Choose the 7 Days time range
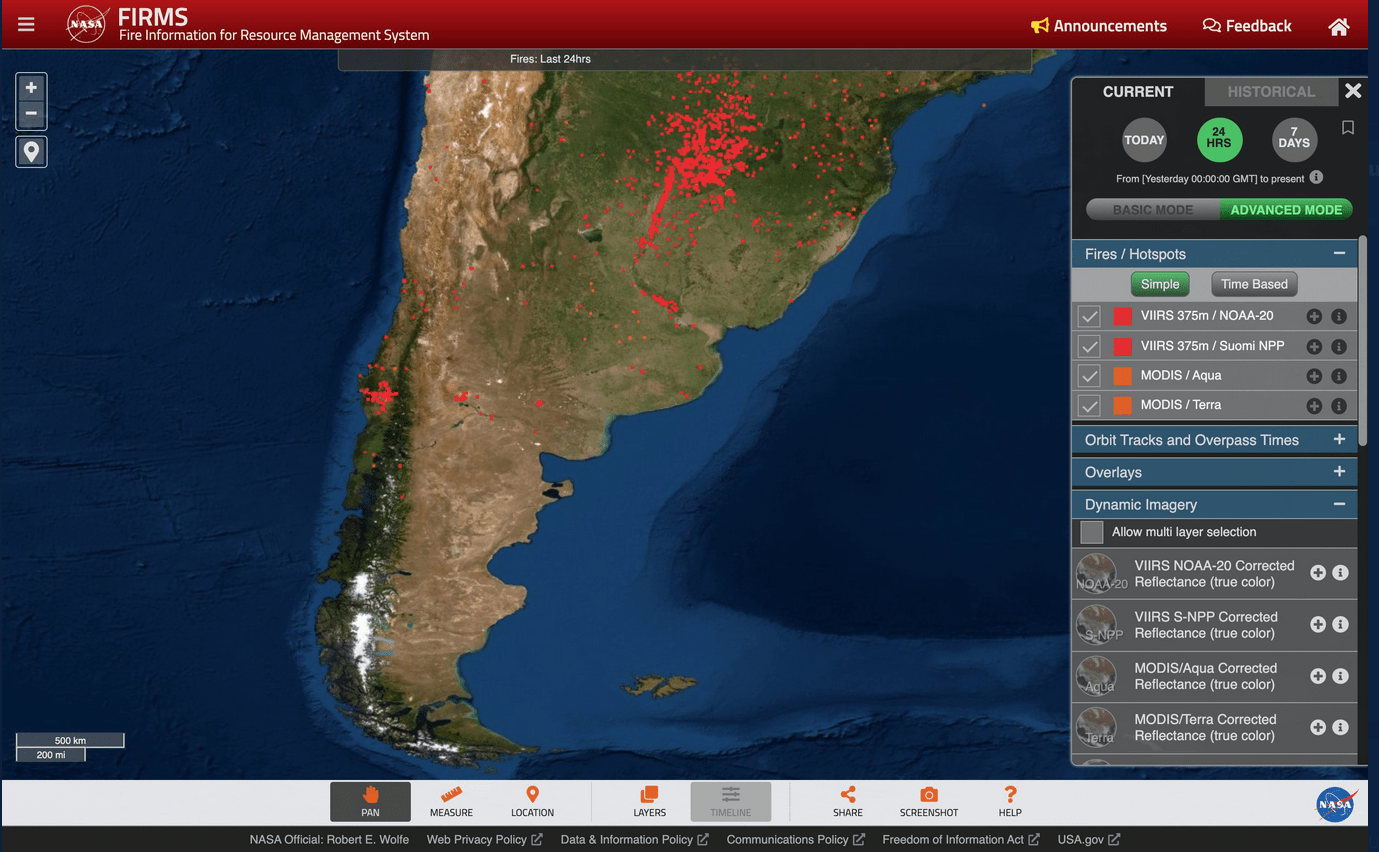The image size is (1379, 852). [x=1294, y=140]
